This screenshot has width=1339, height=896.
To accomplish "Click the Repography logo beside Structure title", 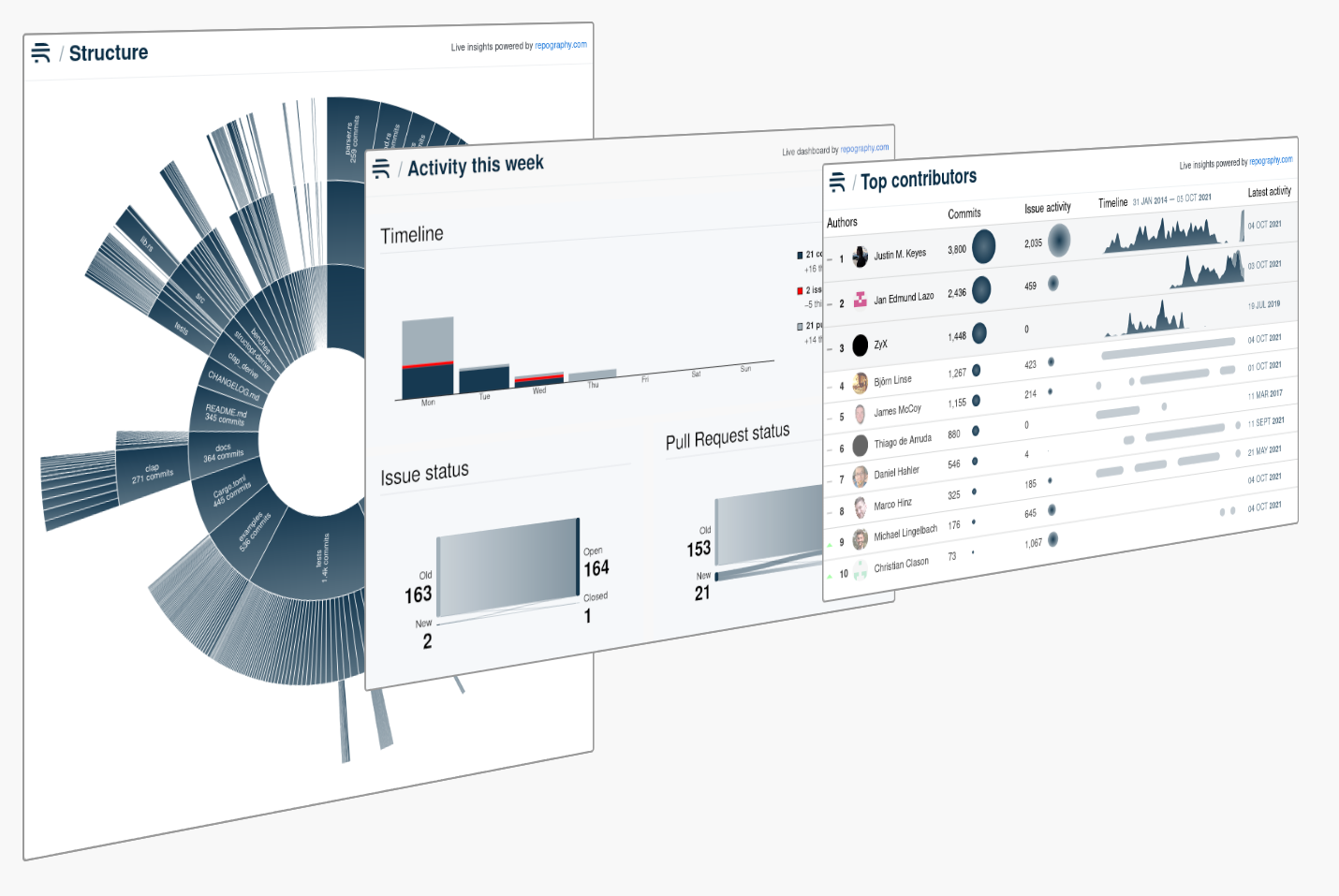I will tap(40, 53).
